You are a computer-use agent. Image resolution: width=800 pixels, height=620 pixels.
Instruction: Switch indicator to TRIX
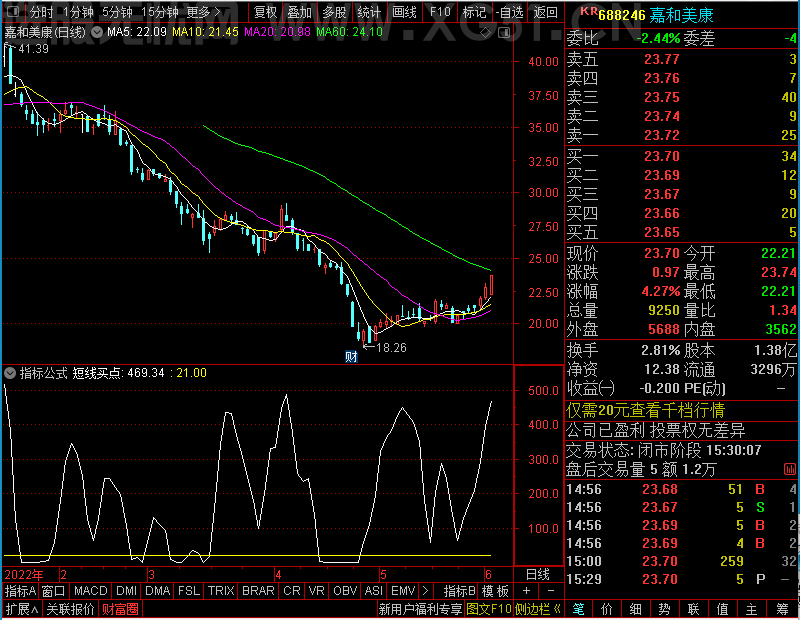(x=221, y=591)
